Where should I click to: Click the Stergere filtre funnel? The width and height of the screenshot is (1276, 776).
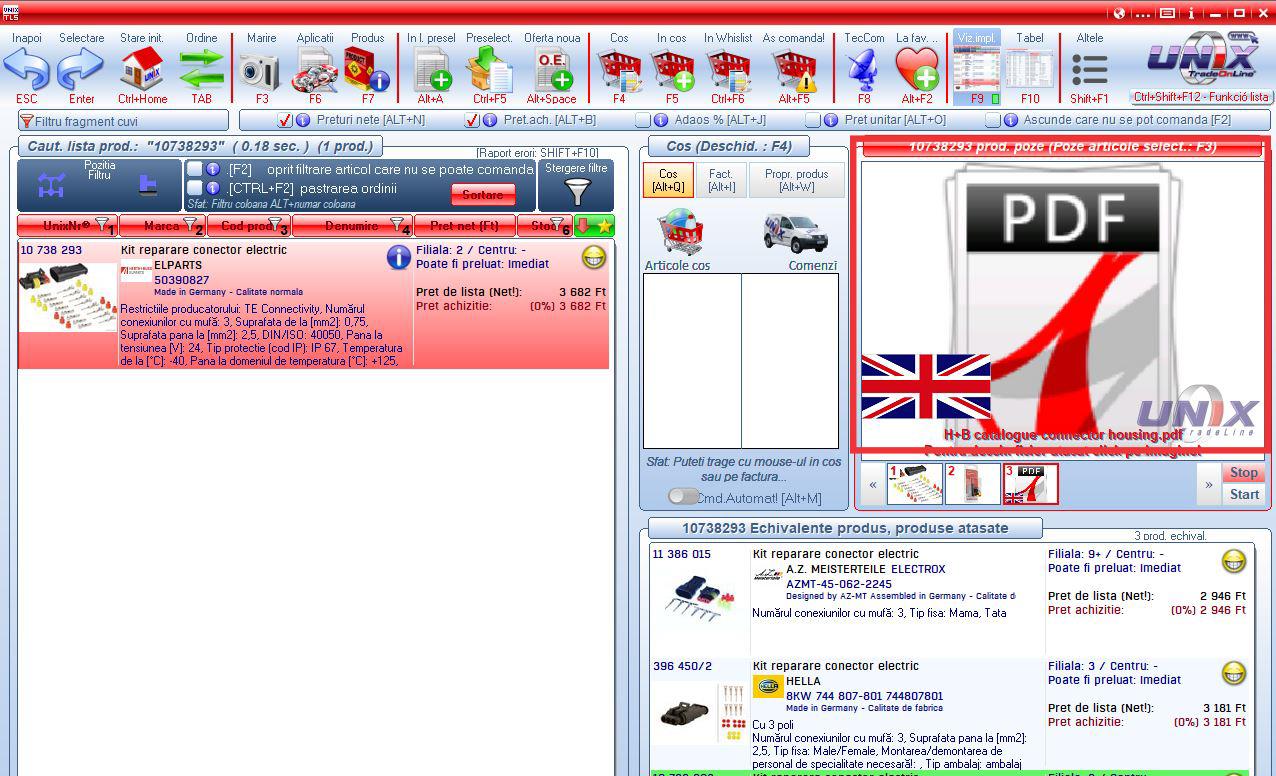(x=577, y=191)
